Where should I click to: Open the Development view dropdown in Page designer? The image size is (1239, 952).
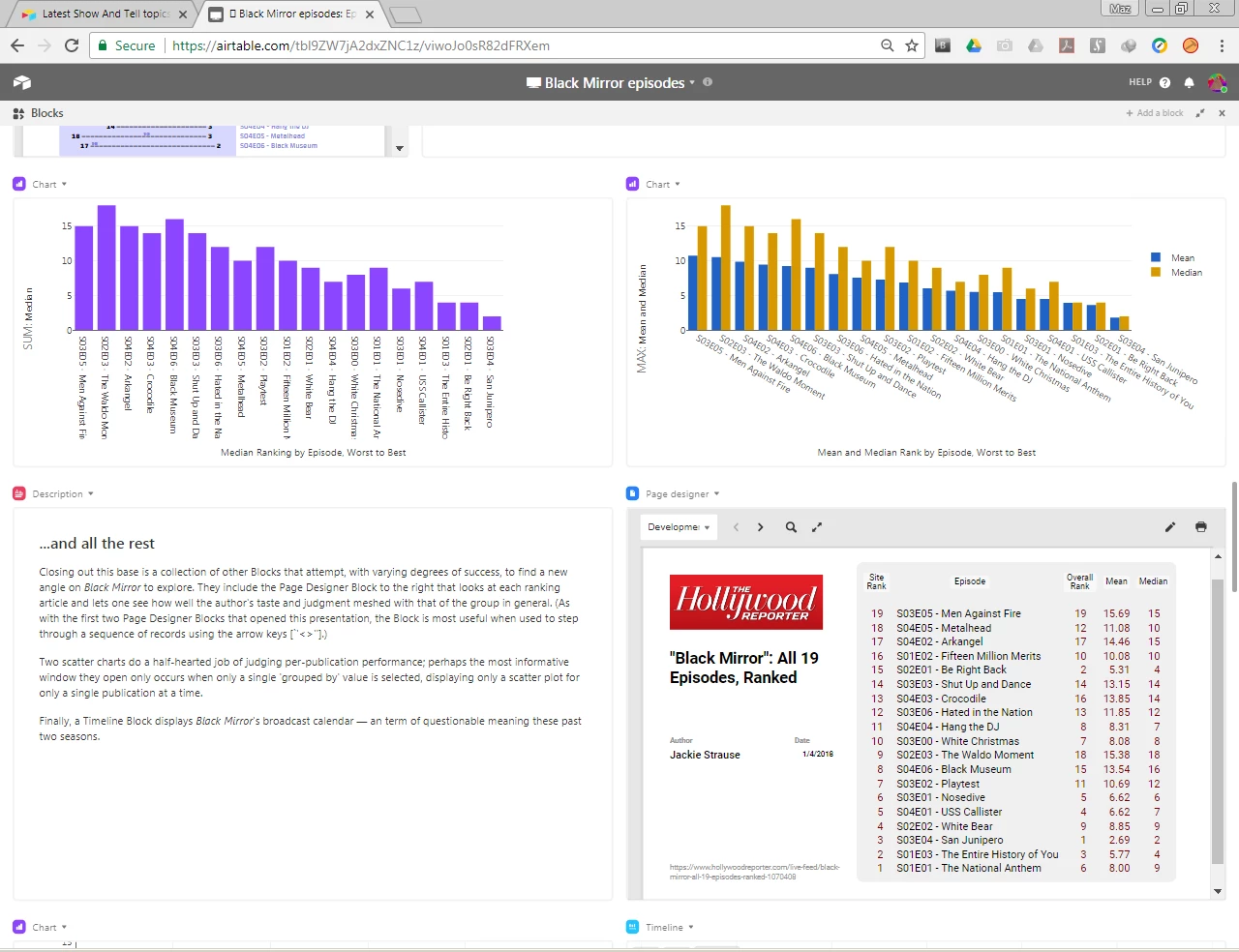tap(679, 527)
